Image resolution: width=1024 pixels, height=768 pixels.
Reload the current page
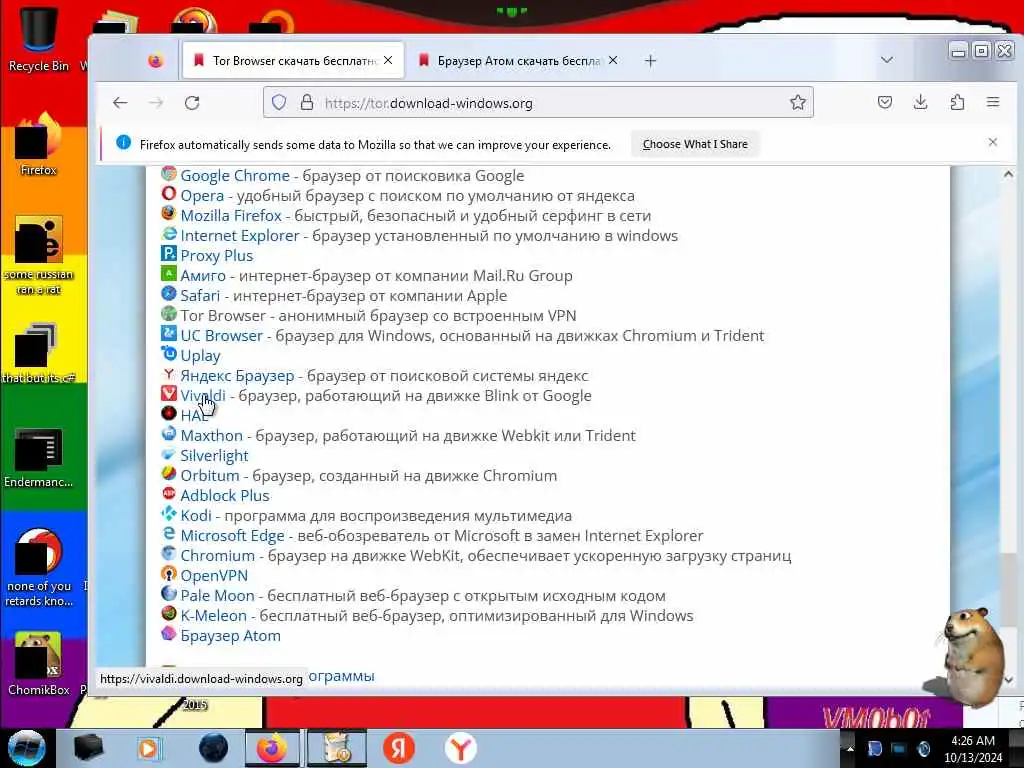click(x=192, y=103)
